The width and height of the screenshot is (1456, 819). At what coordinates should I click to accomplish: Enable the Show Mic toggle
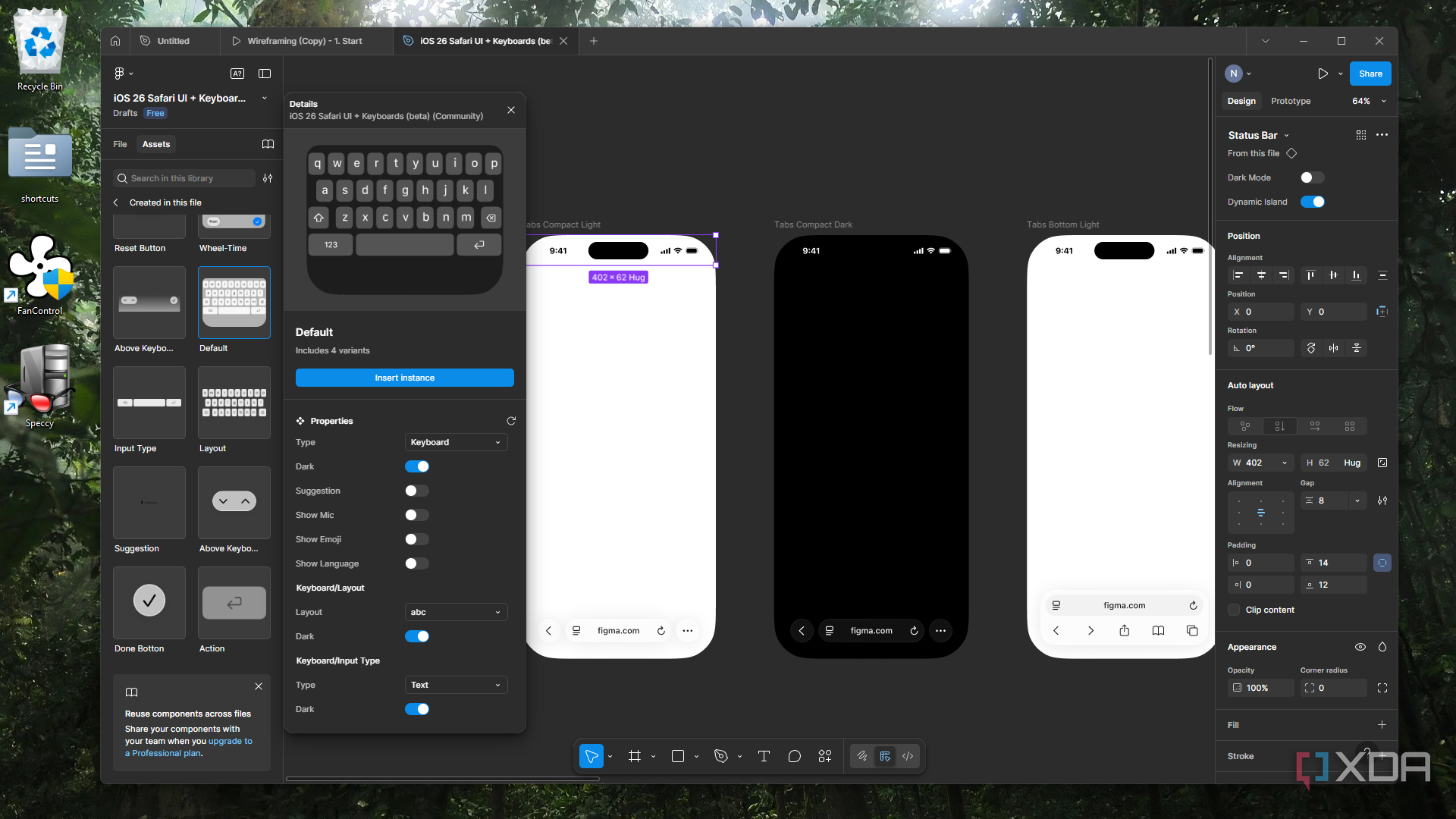click(416, 515)
